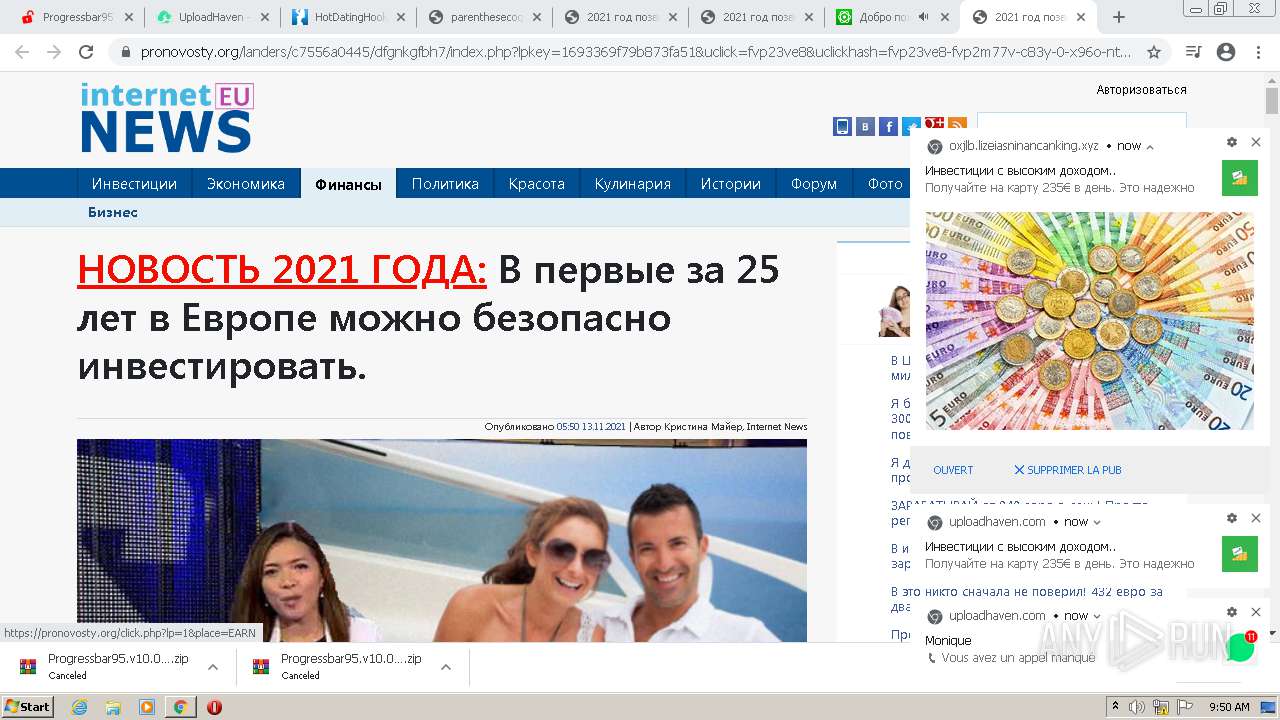Image resolution: width=1280 pixels, height=720 pixels.
Task: Bookmark this page with the star icon
Action: click(1154, 52)
